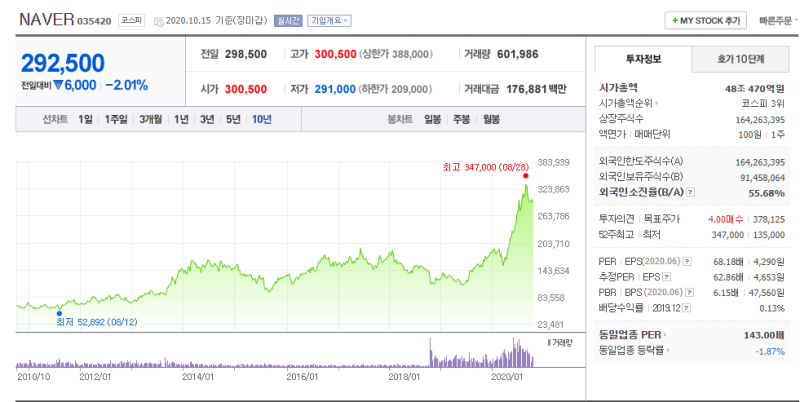Click the 전일 value 298,500
This screenshot has height=402, width=800.
[246, 55]
